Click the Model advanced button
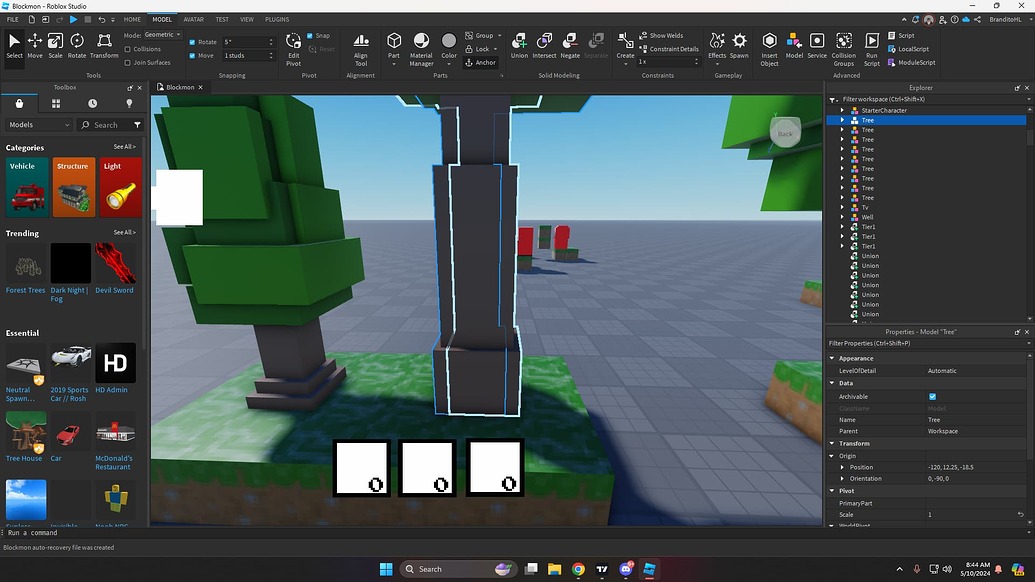1035x582 pixels. pos(794,46)
